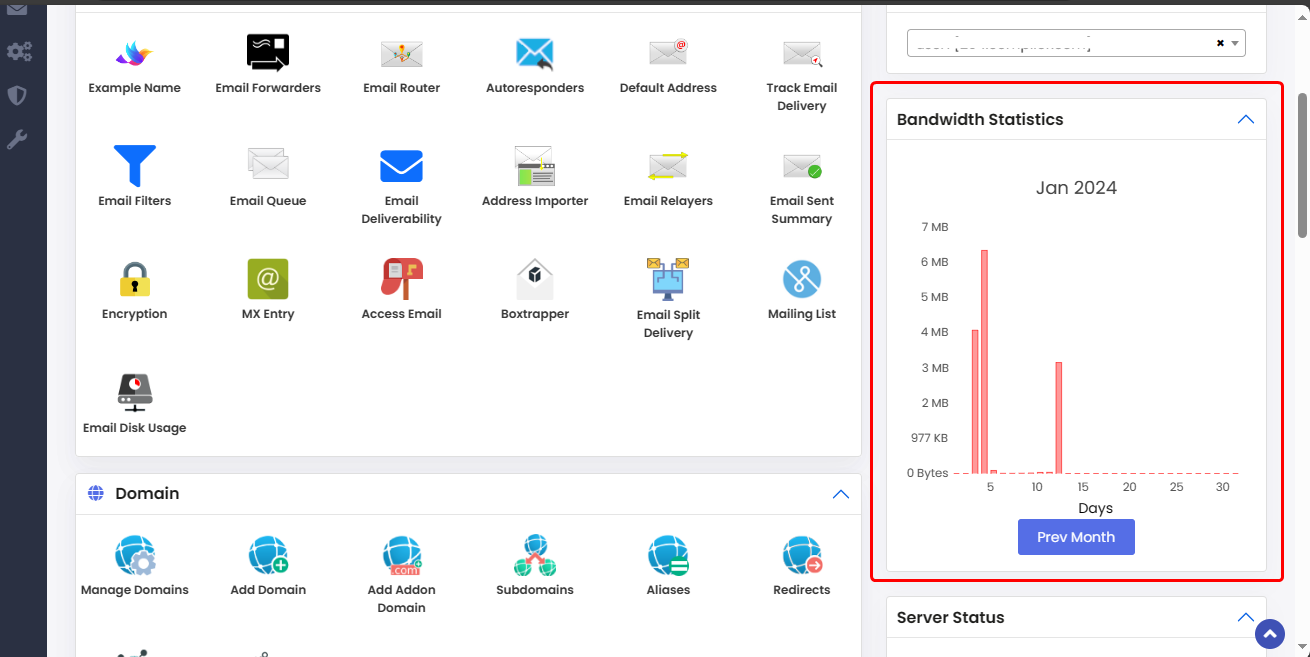The image size is (1310, 657).
Task: Collapse the Bandwidth Statistics panel
Action: [x=1245, y=119]
